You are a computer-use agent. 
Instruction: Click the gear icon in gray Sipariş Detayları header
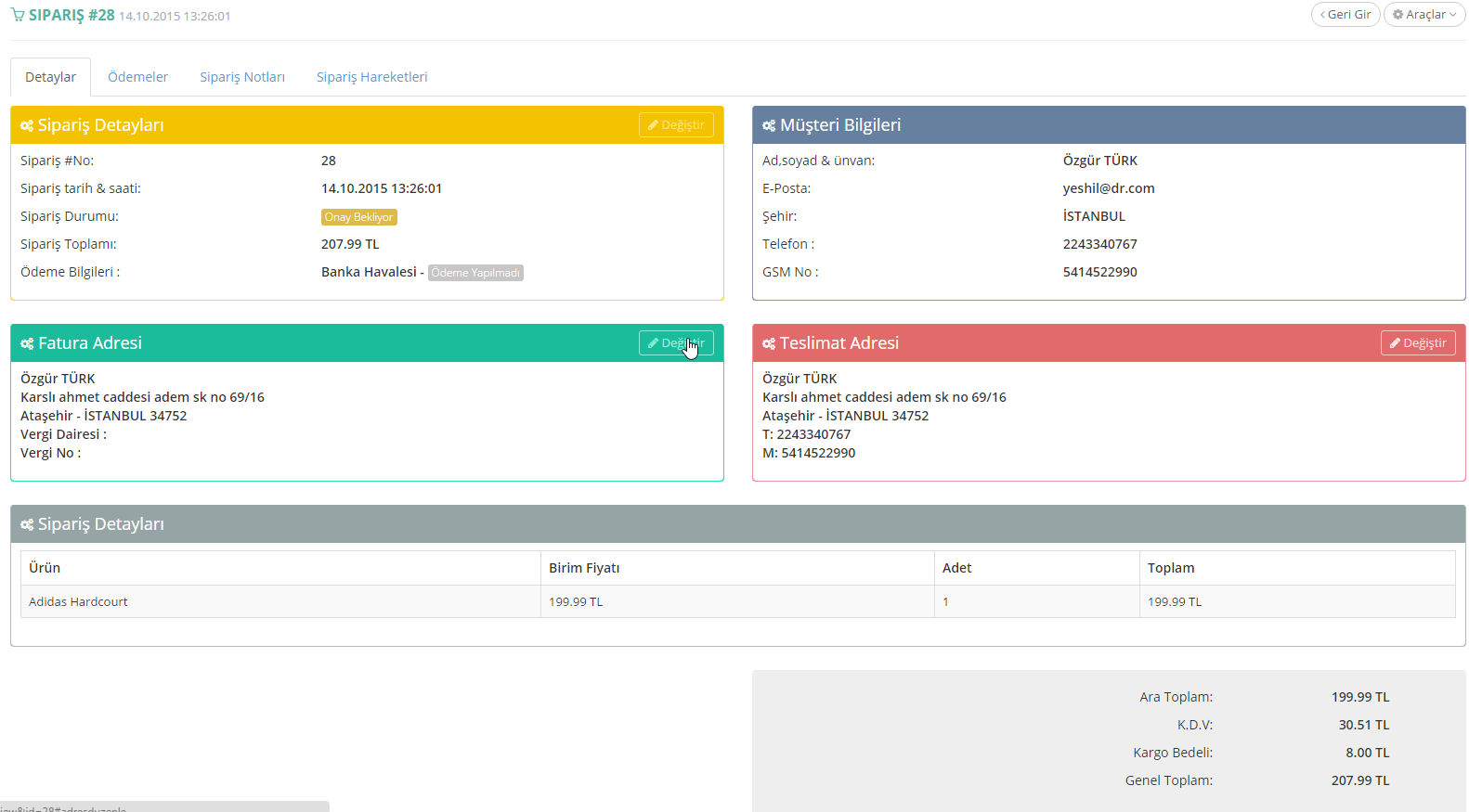click(27, 525)
